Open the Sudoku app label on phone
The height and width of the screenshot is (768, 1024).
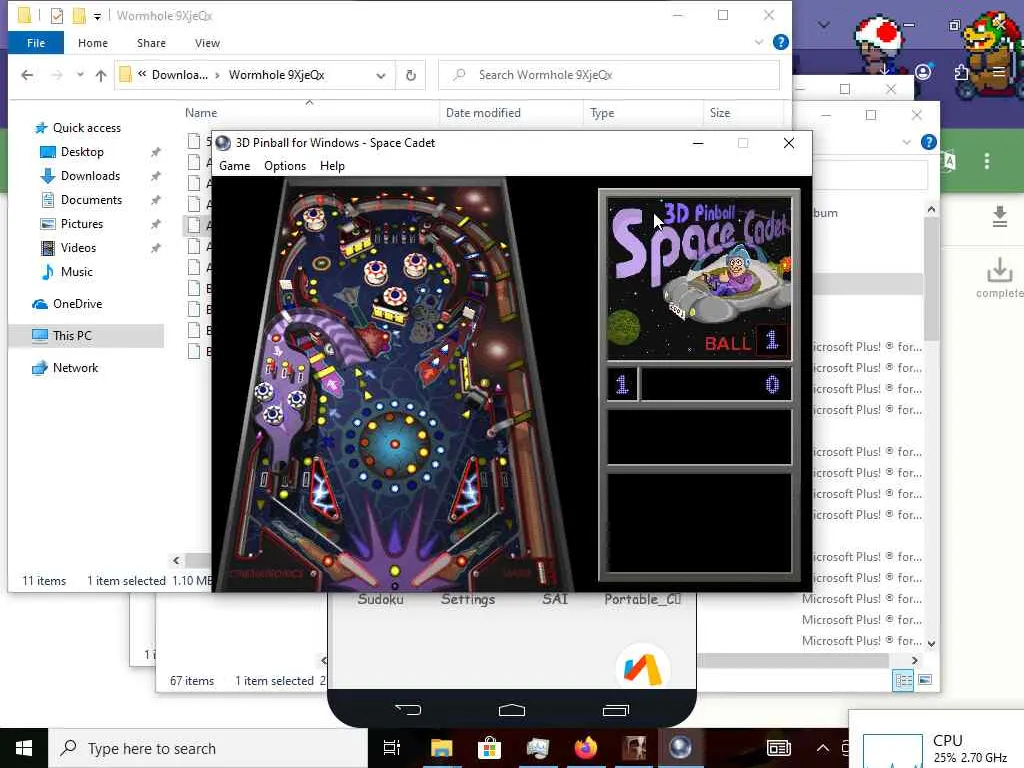point(380,599)
